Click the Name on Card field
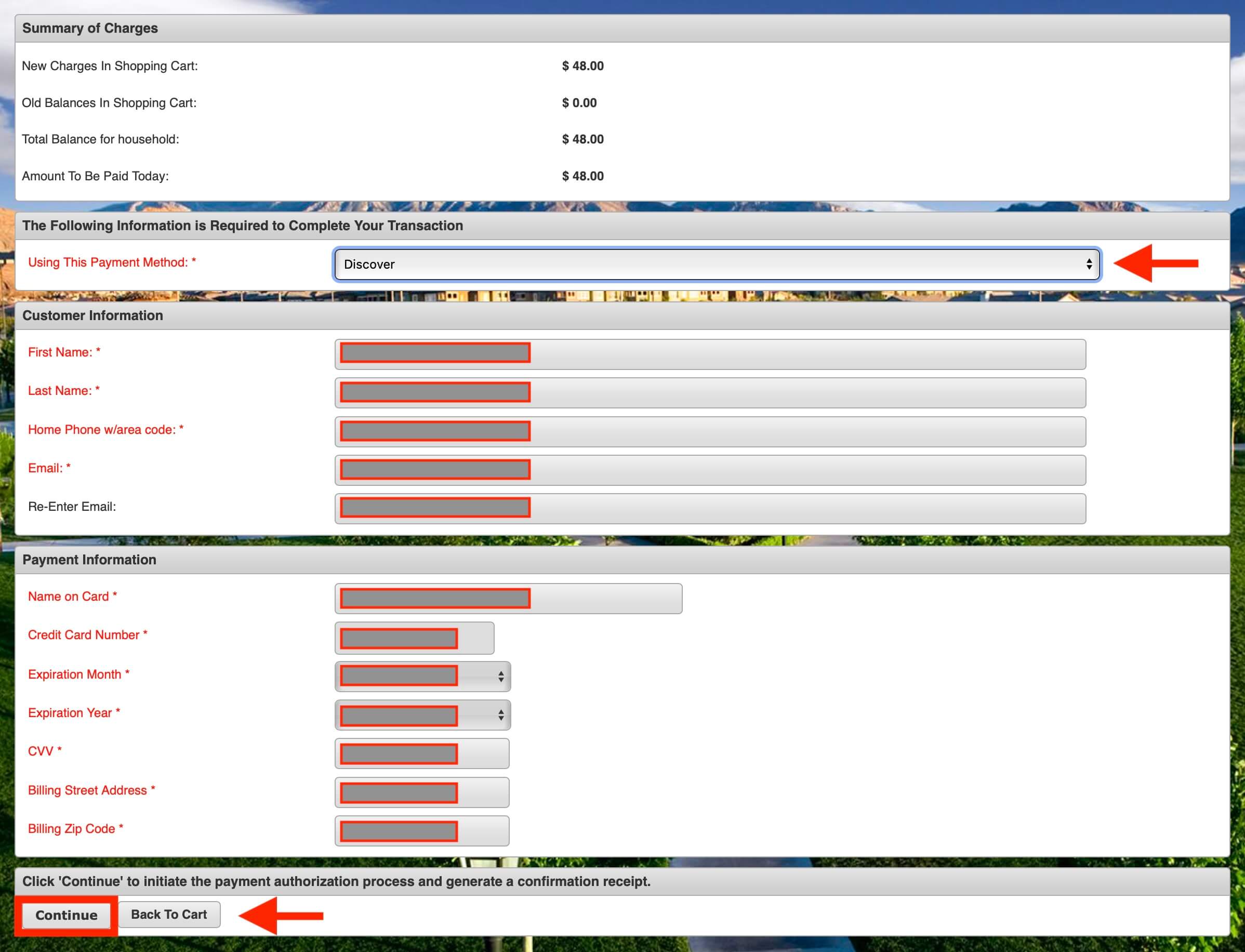This screenshot has width=1245, height=952. pyautogui.click(x=508, y=599)
